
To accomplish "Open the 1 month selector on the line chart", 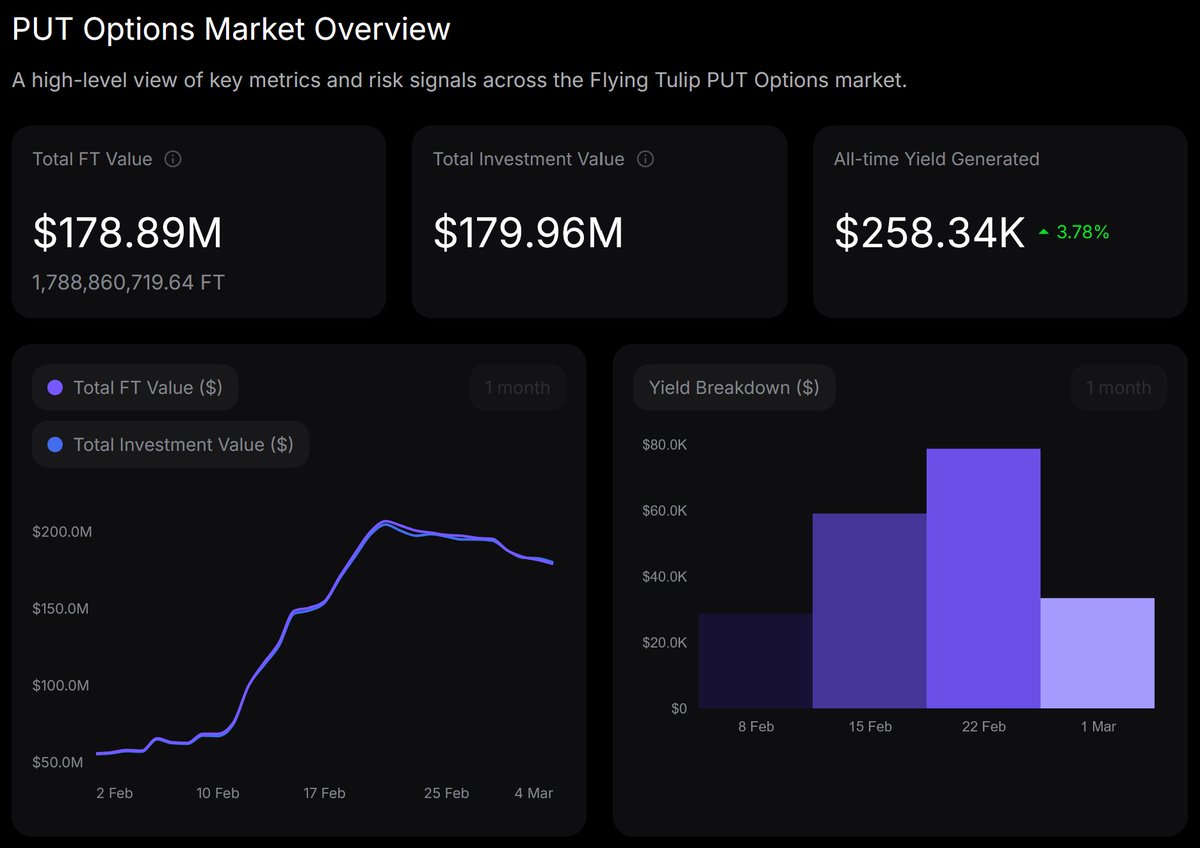I will tap(517, 388).
